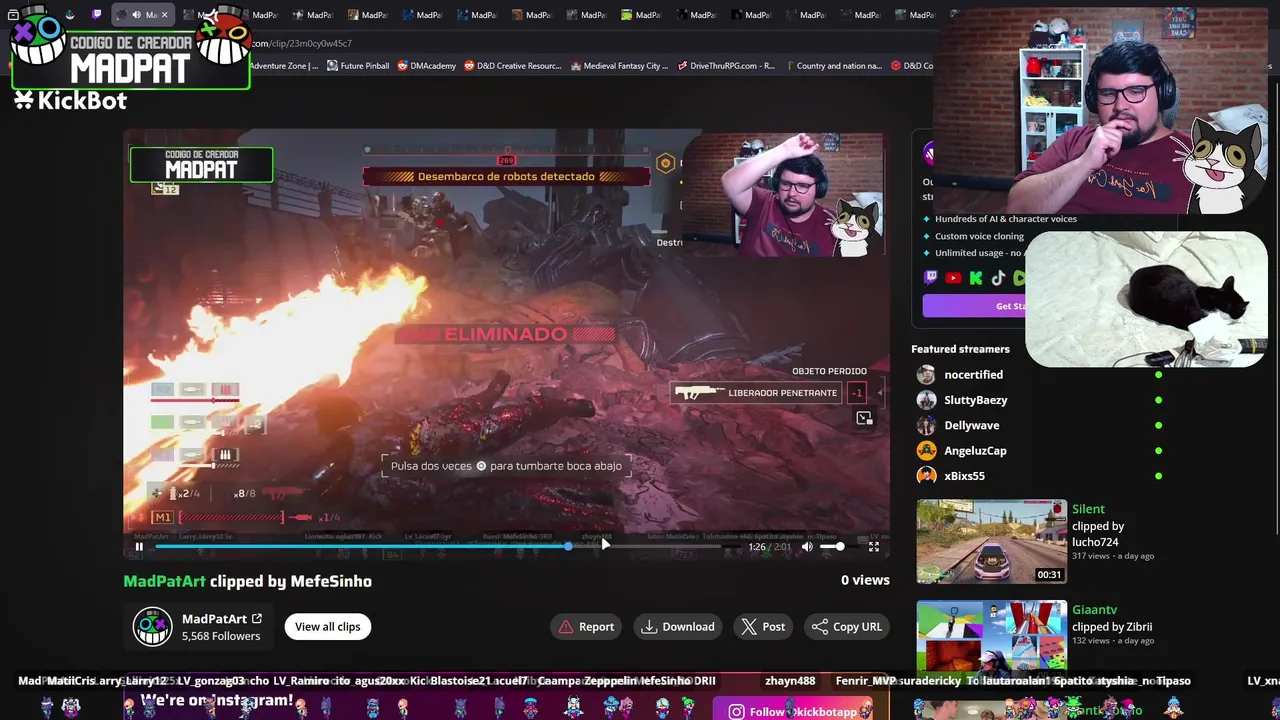
Task: Open the Silent clip title link
Action: 1088,509
